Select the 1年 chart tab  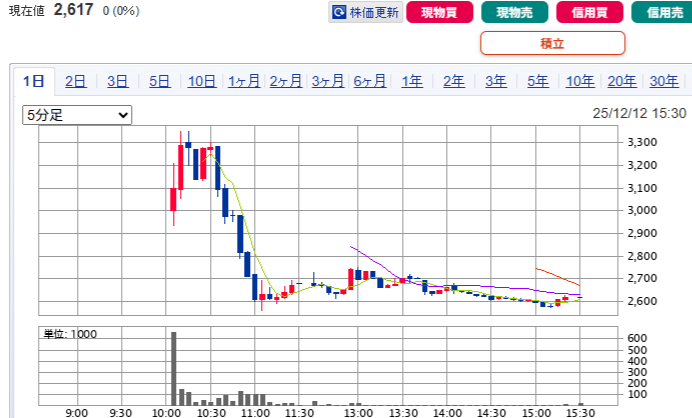pos(412,81)
